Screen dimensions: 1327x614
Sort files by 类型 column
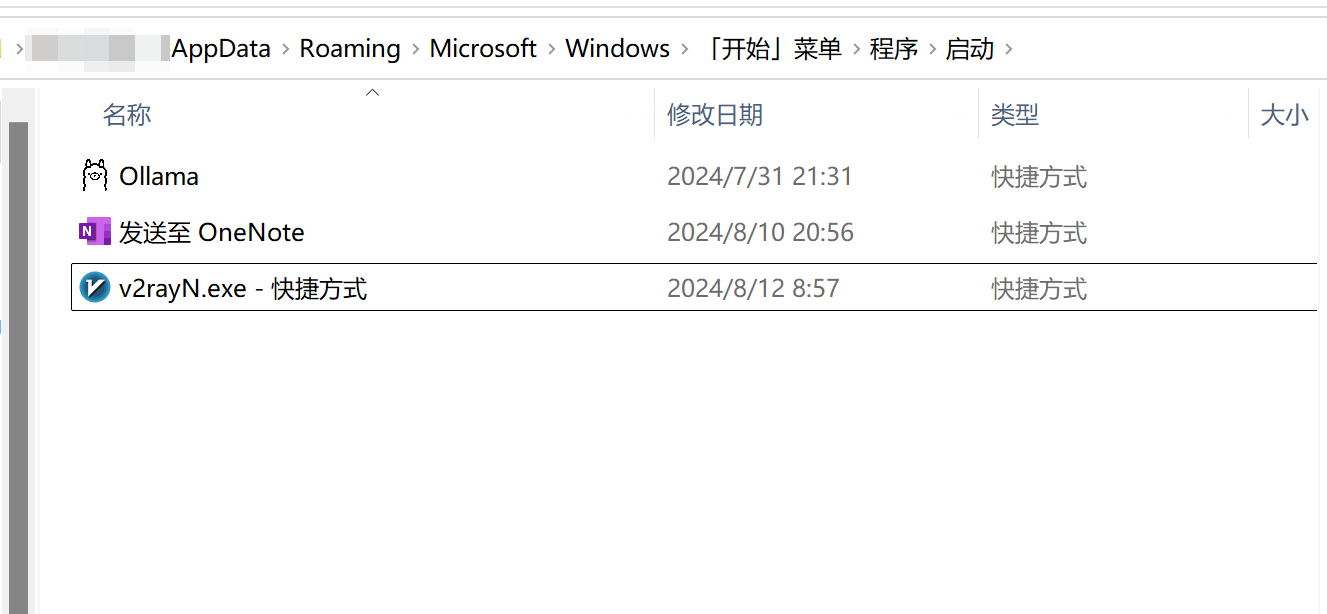click(x=1014, y=114)
